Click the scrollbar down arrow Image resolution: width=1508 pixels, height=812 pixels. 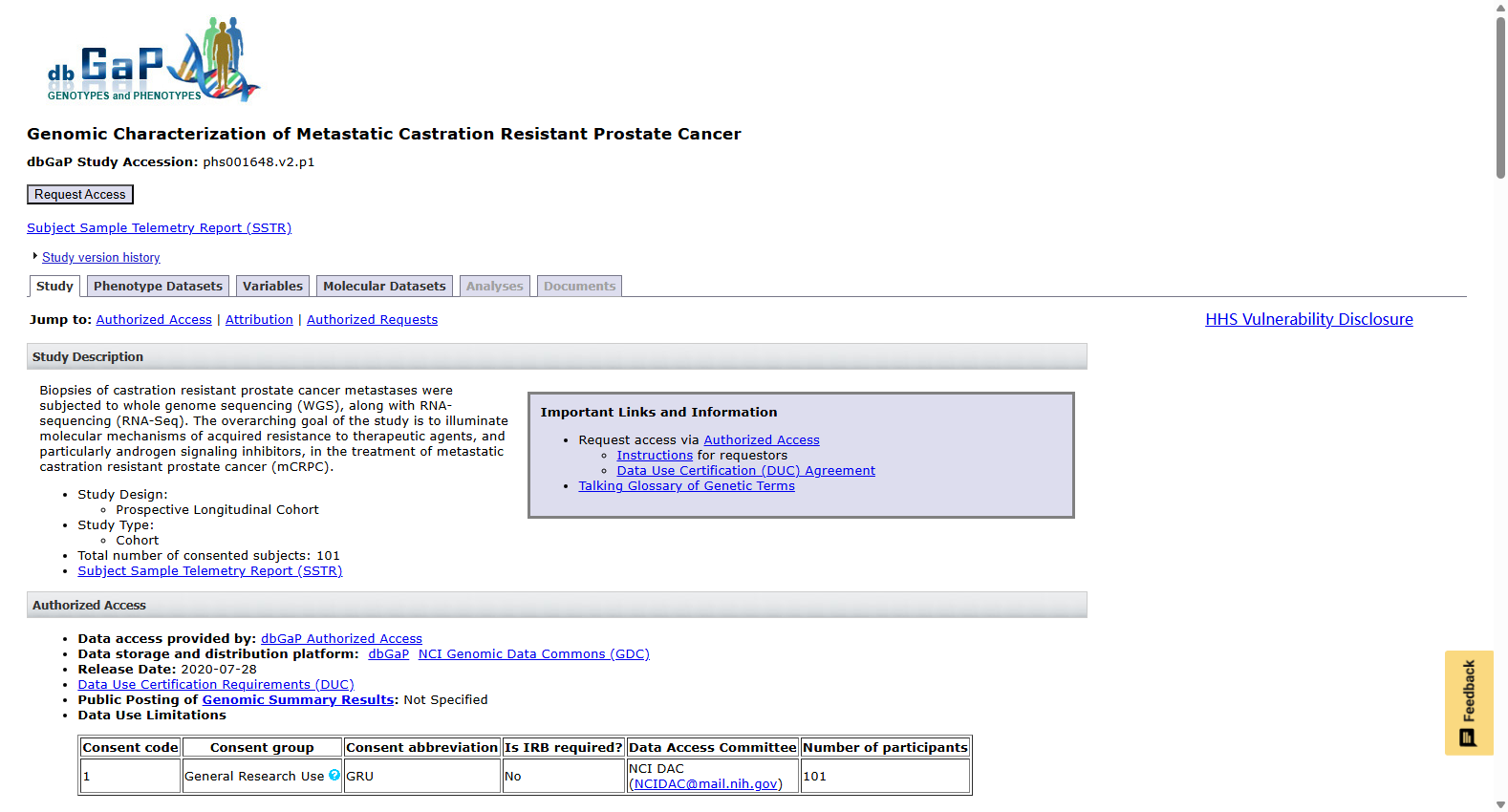click(1500, 804)
